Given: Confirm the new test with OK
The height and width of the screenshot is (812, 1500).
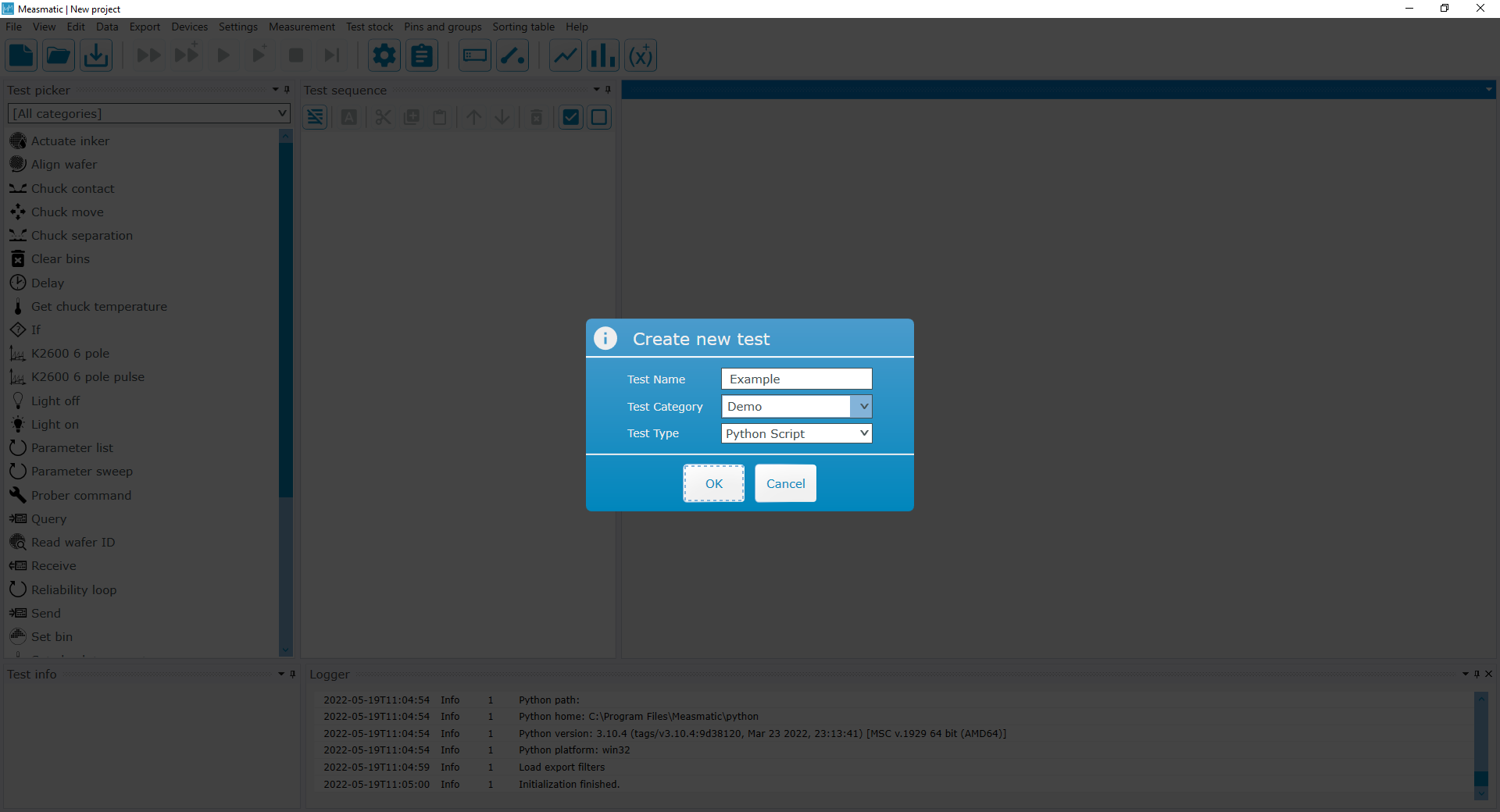Looking at the screenshot, I should (x=714, y=483).
